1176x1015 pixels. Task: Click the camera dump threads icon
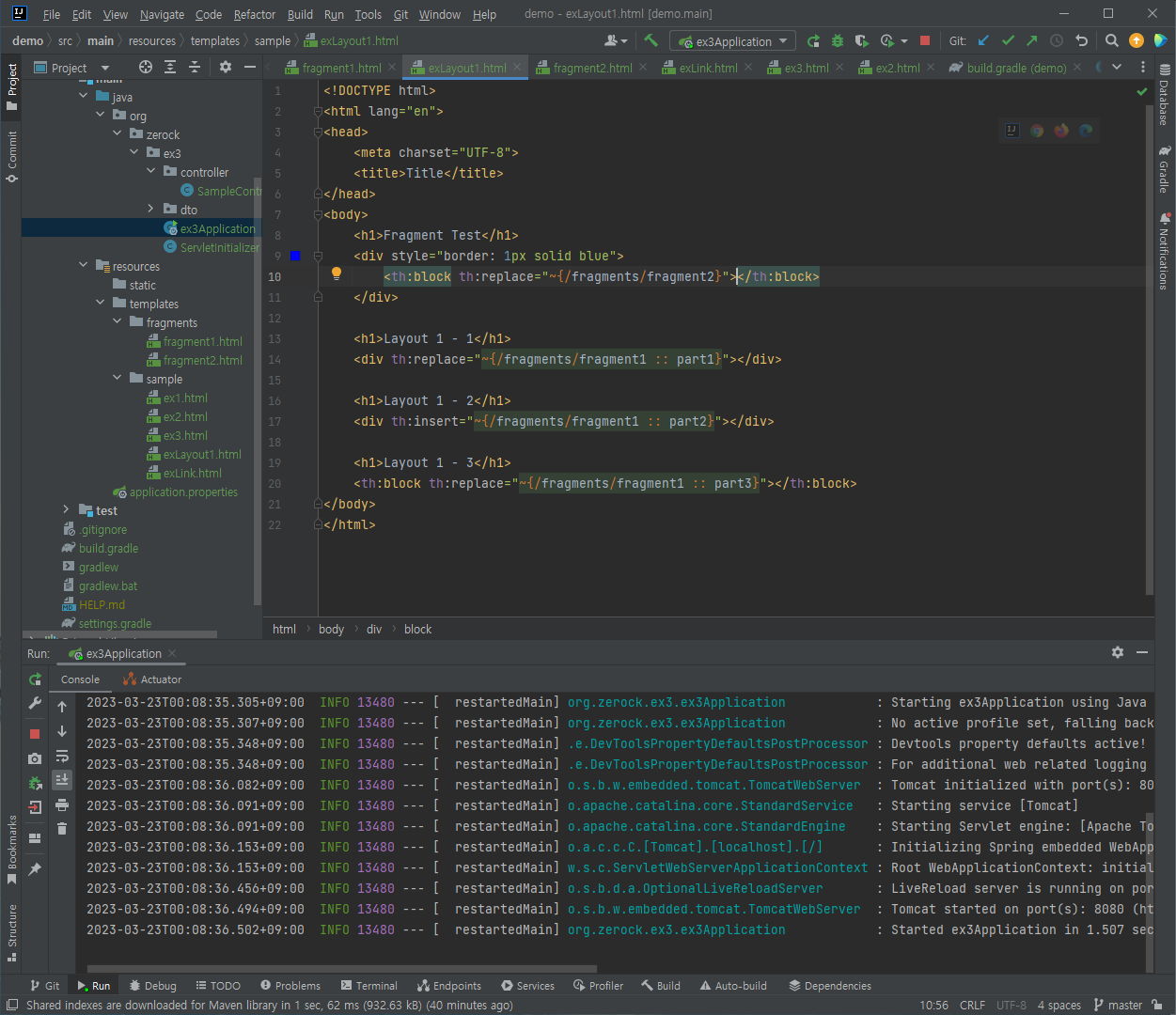click(x=35, y=758)
